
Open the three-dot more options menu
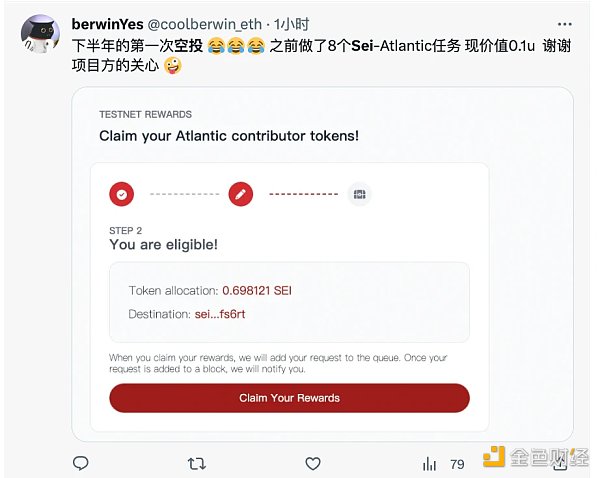coord(564,24)
